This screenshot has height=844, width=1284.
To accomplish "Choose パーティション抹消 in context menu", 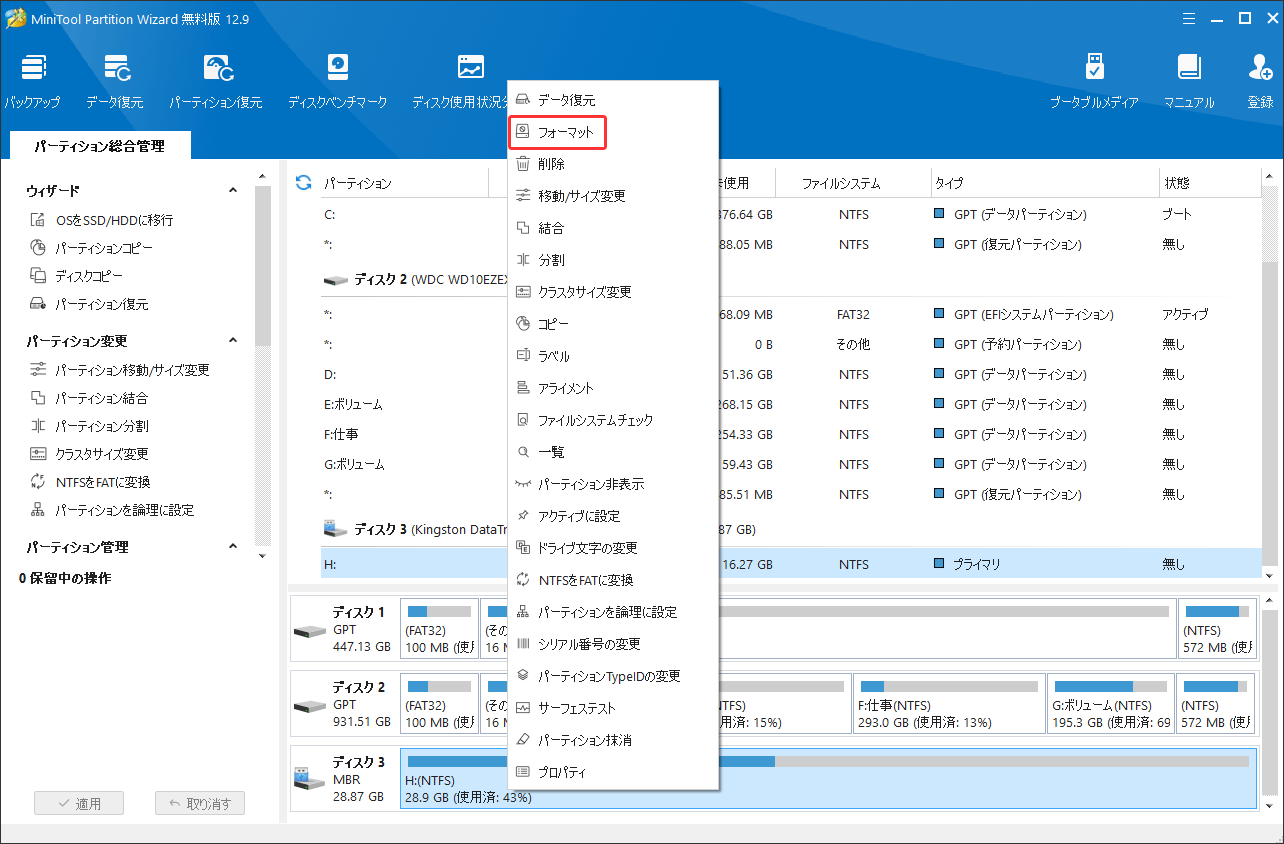I will pos(612,740).
